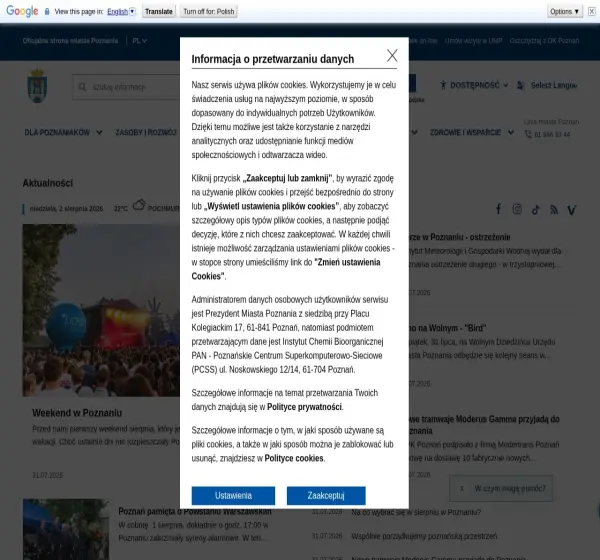Close the cookie dialog with the X
The image size is (600, 560).
tap(392, 56)
